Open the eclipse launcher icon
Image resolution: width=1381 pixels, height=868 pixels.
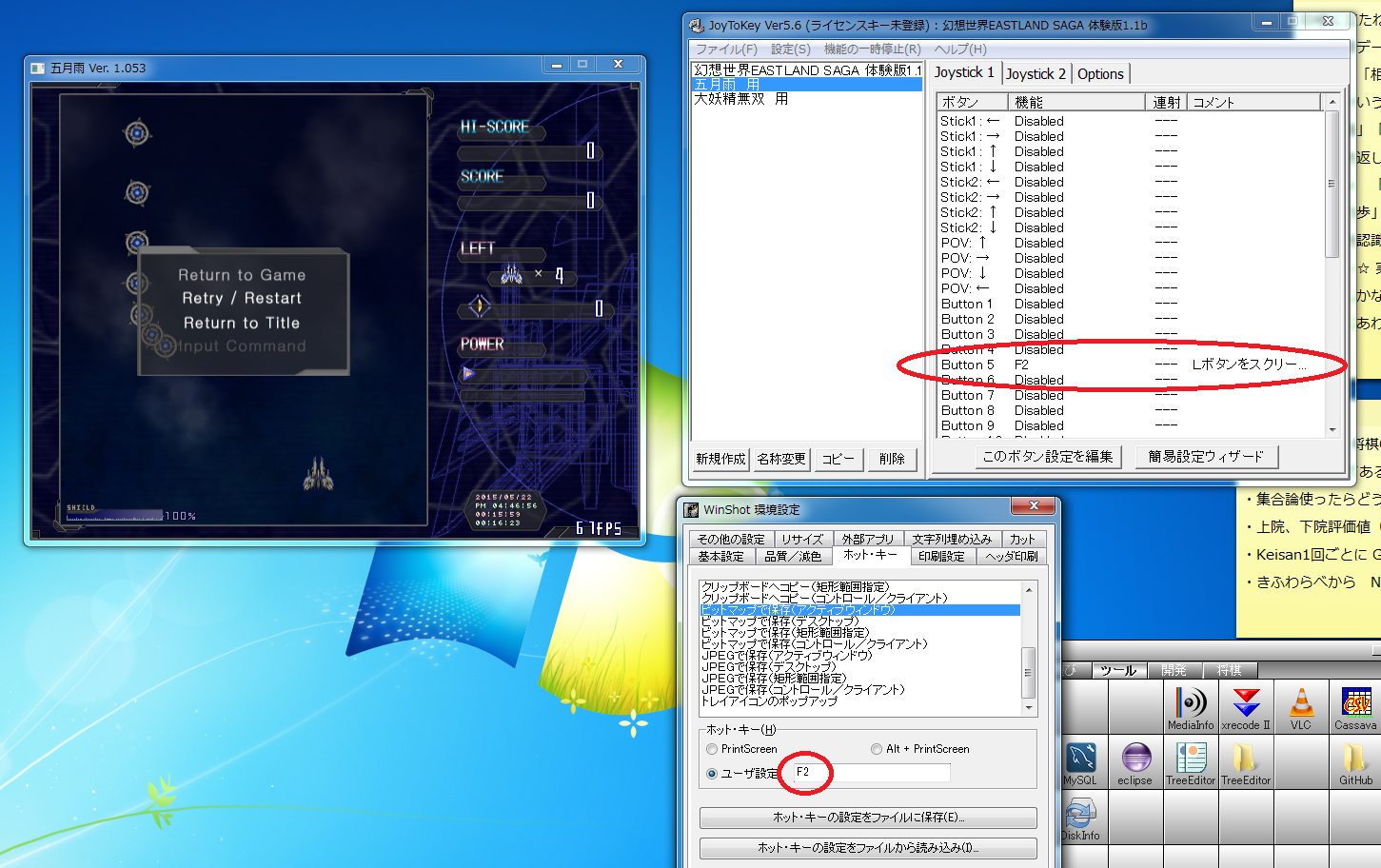[x=1135, y=763]
